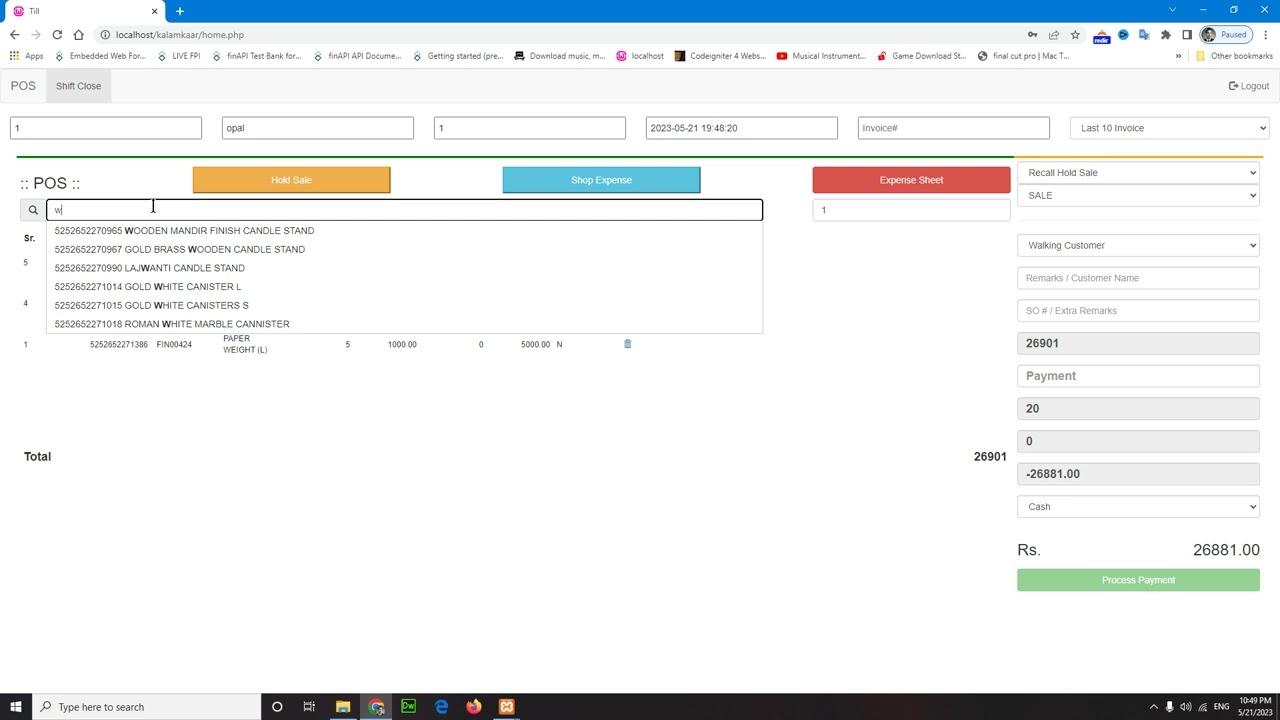Click the Payment input field
The image size is (1280, 720).
[x=1138, y=376]
